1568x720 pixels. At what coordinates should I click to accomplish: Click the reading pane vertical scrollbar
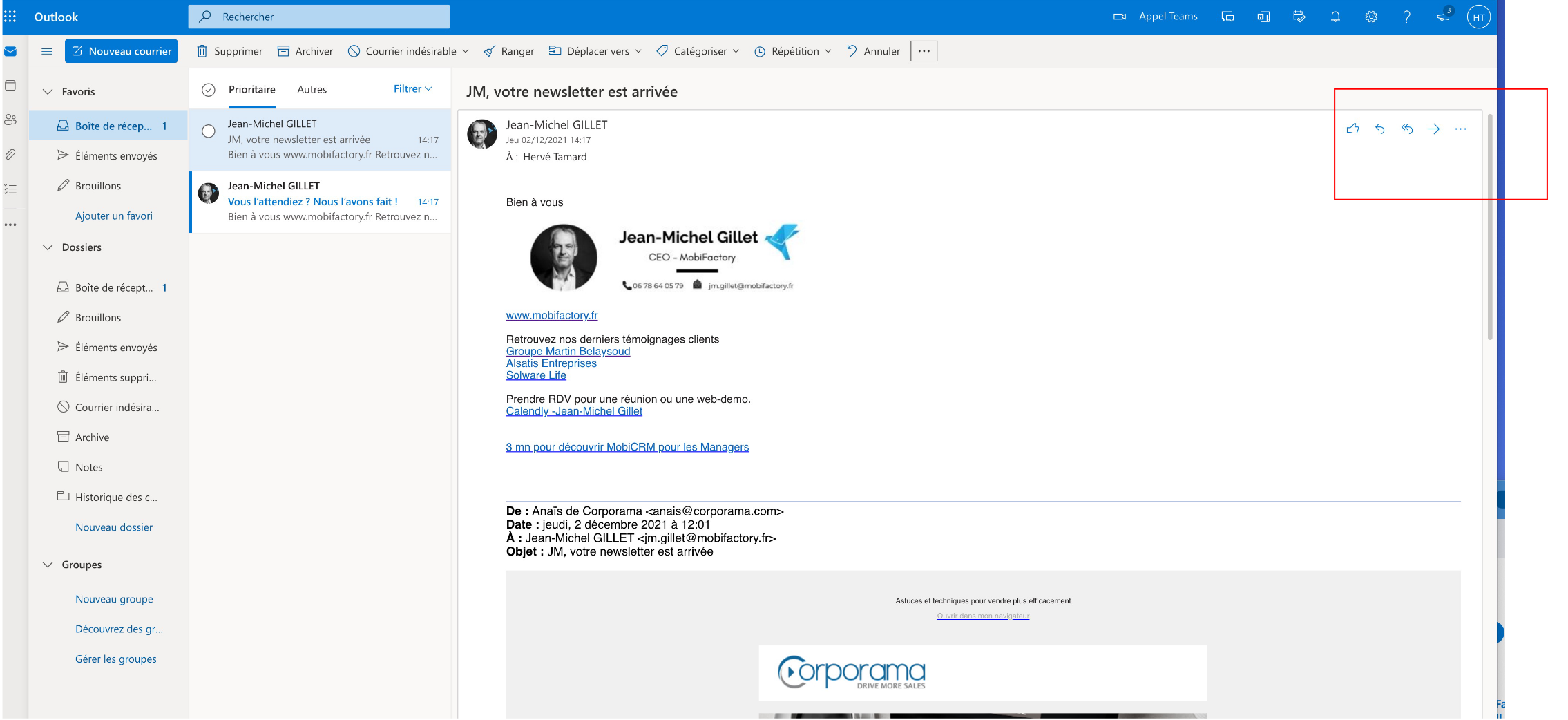point(1489,228)
